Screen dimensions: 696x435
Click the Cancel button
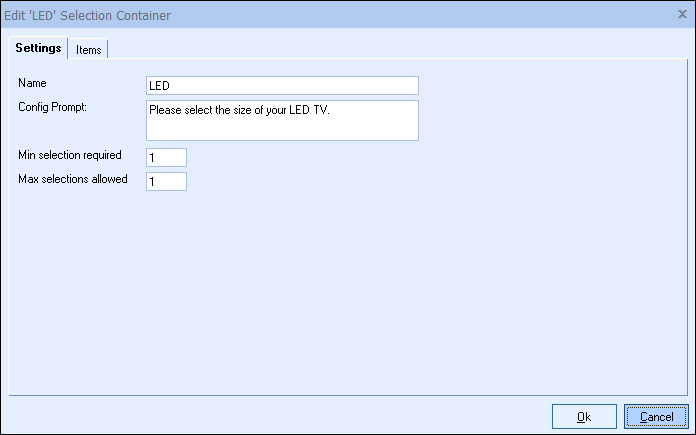[656, 416]
